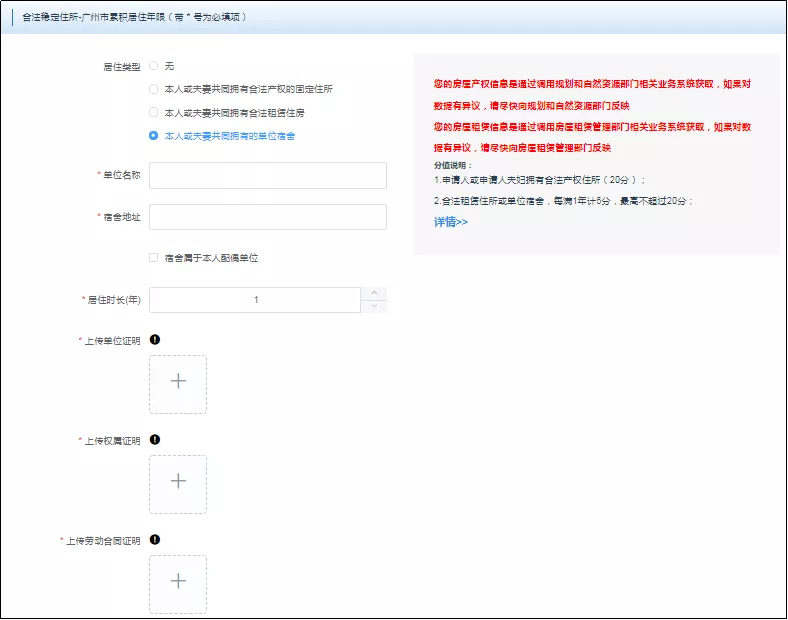The width and height of the screenshot is (788, 620).
Task: Click info icon beside 上传劳动合同证明
Action: coord(155,540)
